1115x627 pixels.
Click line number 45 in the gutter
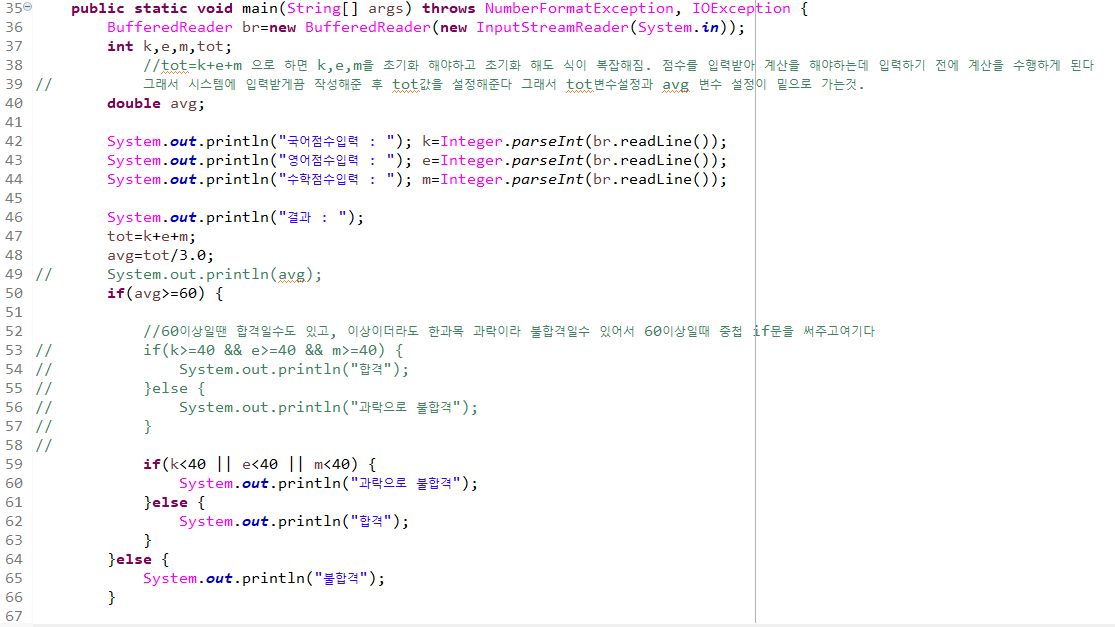[x=14, y=198]
